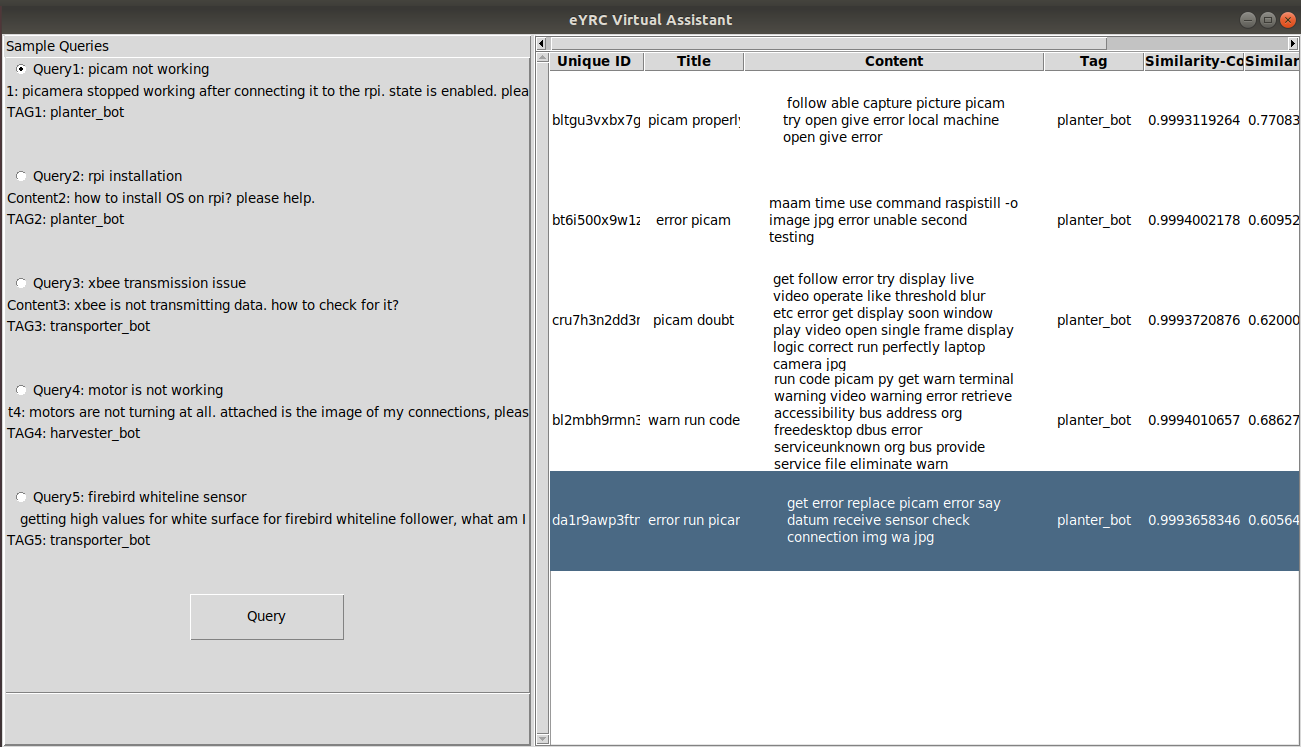Image resolution: width=1301 pixels, height=747 pixels.
Task: Click the Query button
Action: pyautogui.click(x=267, y=617)
